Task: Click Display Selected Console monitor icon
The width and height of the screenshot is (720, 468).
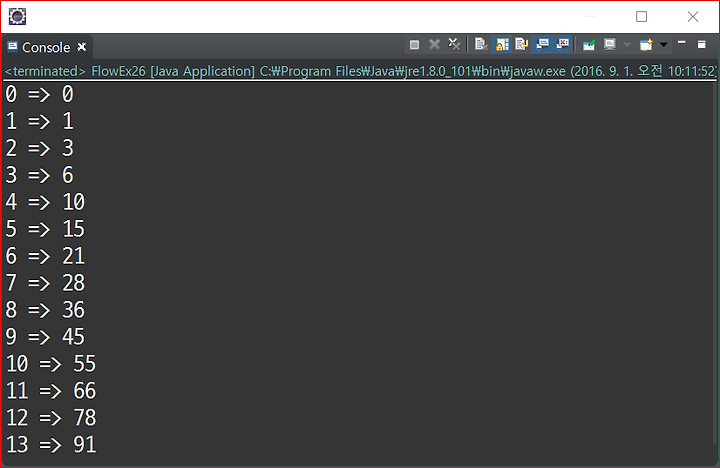Action: coord(609,45)
